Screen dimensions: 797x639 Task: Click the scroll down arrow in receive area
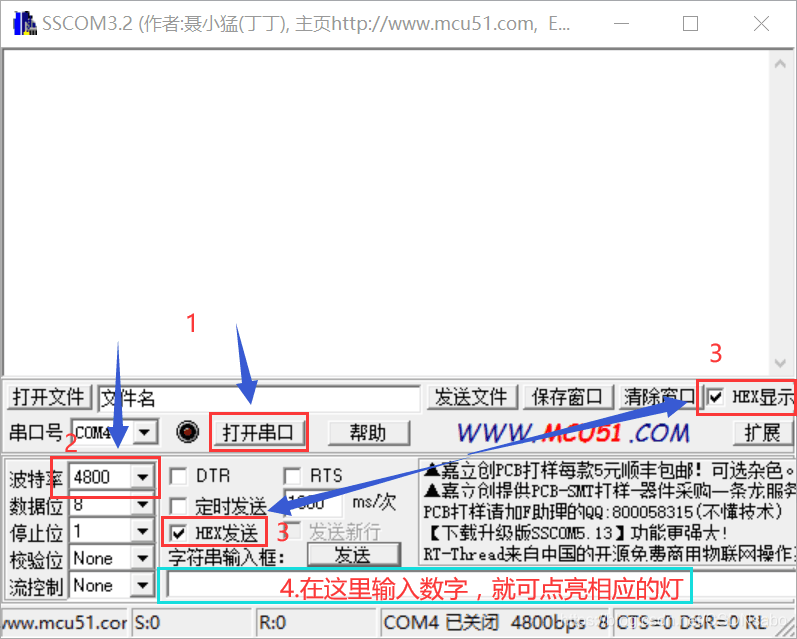pyautogui.click(x=780, y=363)
